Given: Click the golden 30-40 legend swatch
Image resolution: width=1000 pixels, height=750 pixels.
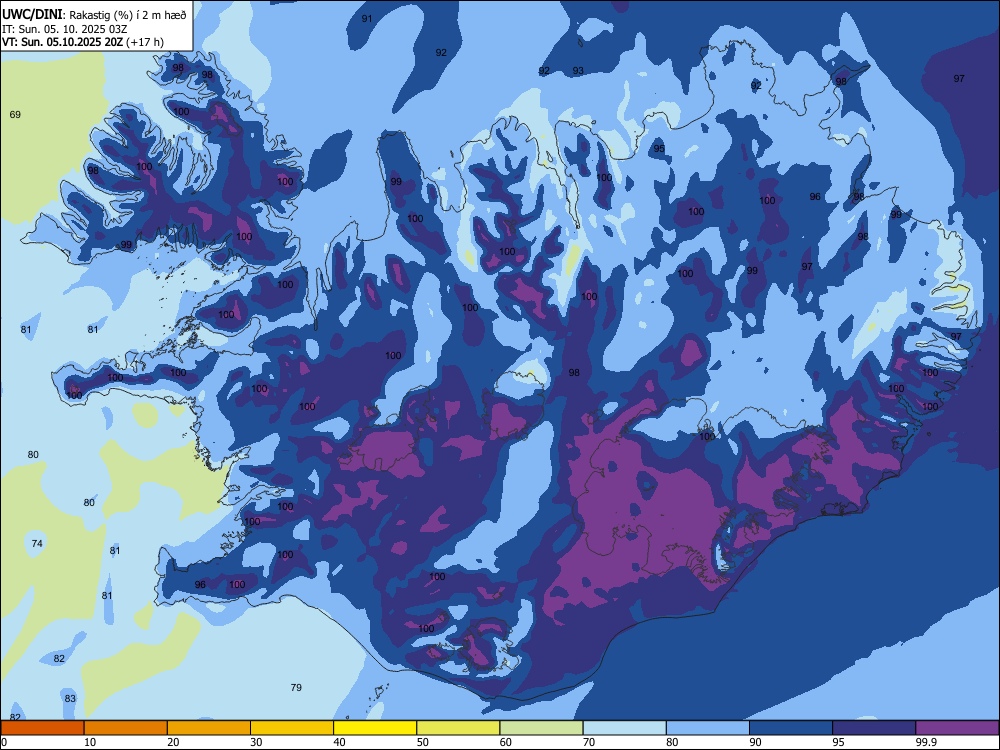Looking at the screenshot, I should tap(292, 728).
